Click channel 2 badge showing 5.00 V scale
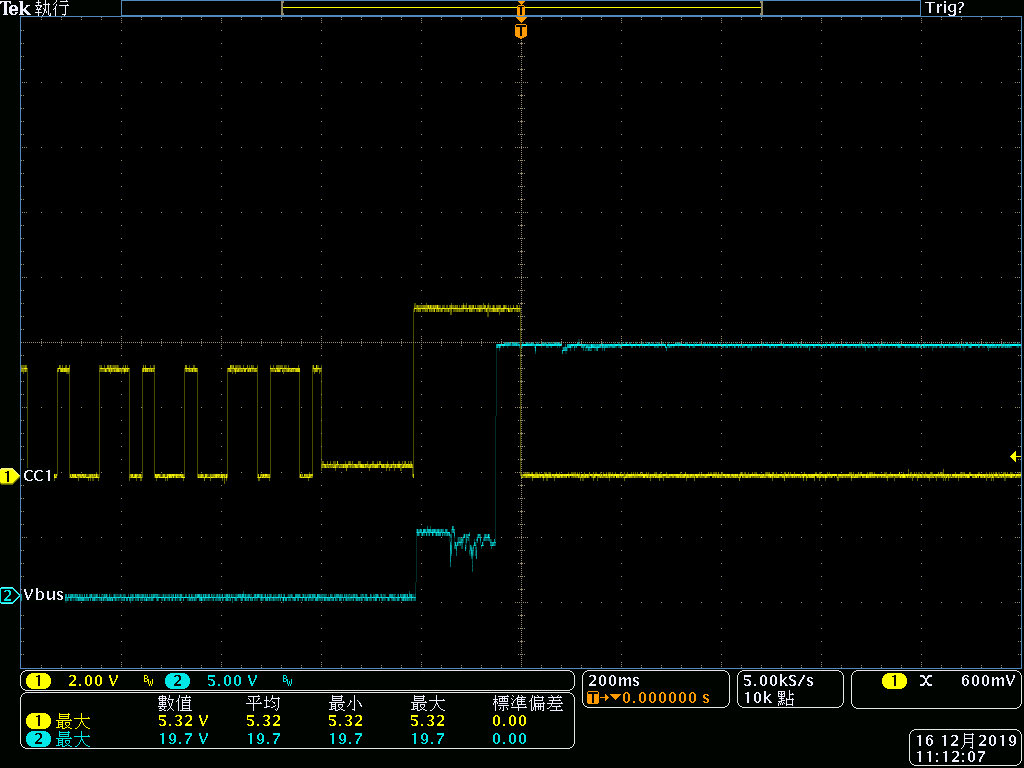The image size is (1024, 768). [x=177, y=680]
